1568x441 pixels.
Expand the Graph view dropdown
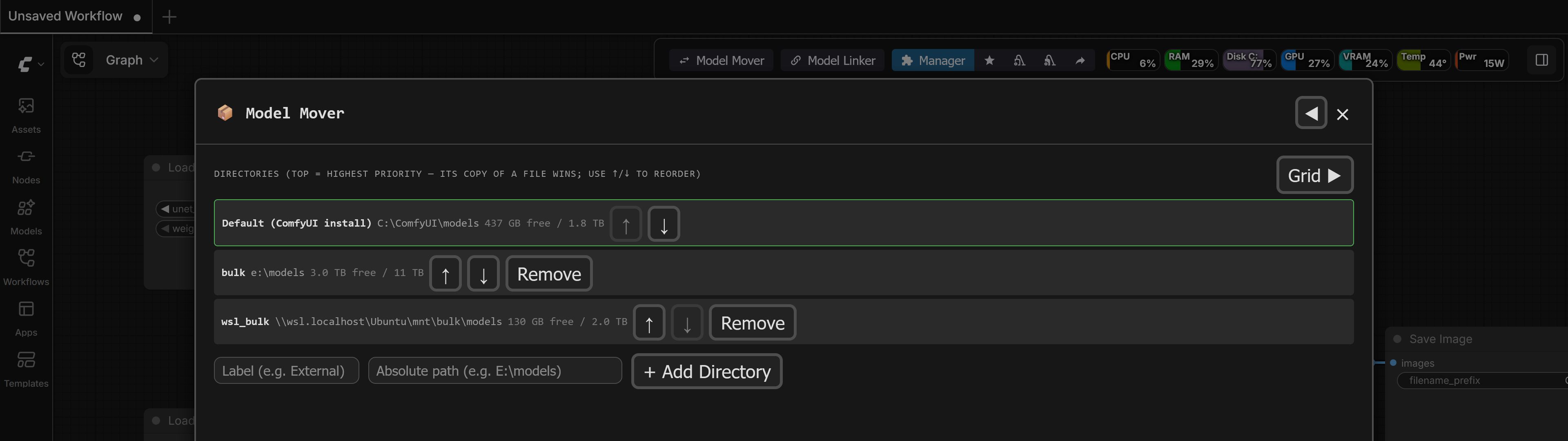pyautogui.click(x=132, y=60)
